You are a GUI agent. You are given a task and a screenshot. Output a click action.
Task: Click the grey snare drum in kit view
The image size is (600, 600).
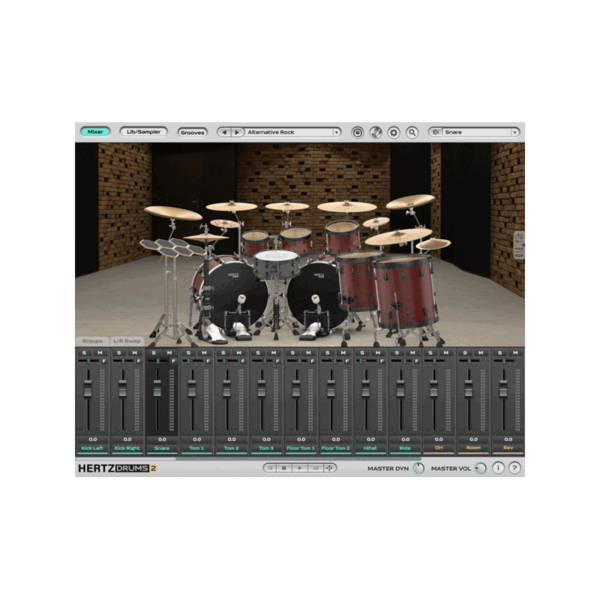[277, 264]
